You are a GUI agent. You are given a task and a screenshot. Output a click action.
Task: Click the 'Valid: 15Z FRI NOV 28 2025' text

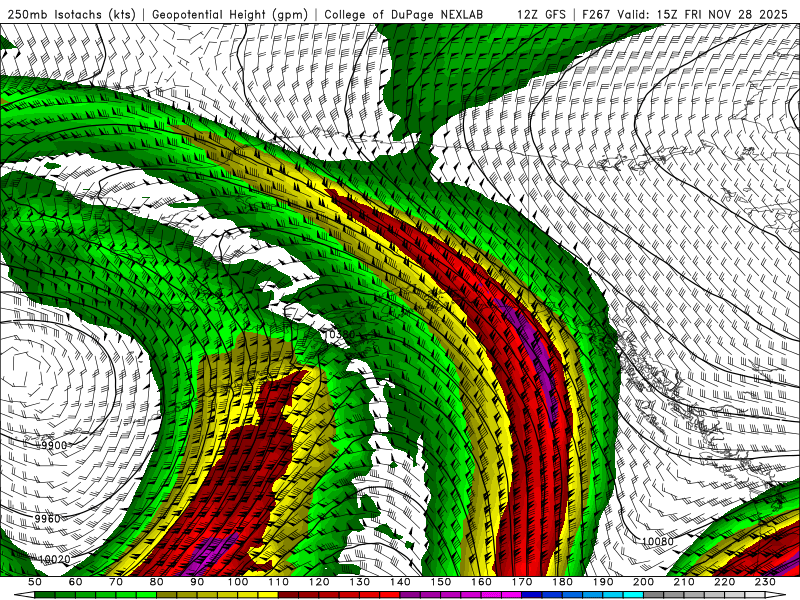703,14
